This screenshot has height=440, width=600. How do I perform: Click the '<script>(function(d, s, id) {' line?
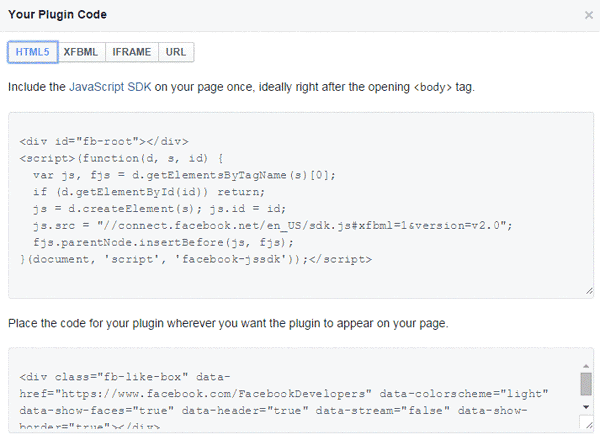coord(121,158)
